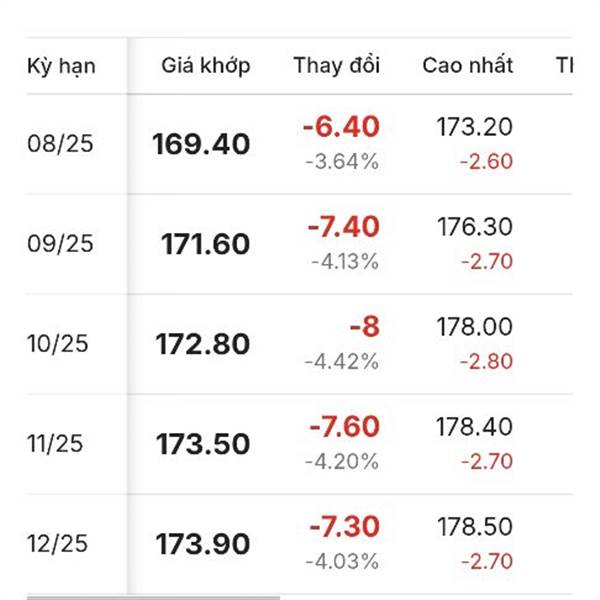Click the 169.40 matched price
600x600 pixels.
[201, 144]
